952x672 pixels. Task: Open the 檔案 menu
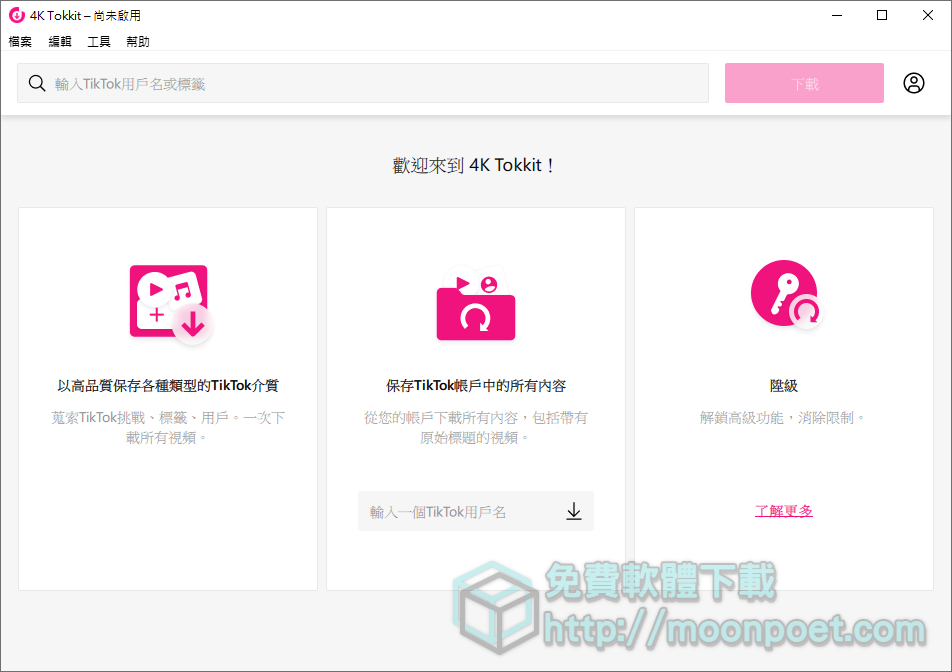click(x=20, y=42)
